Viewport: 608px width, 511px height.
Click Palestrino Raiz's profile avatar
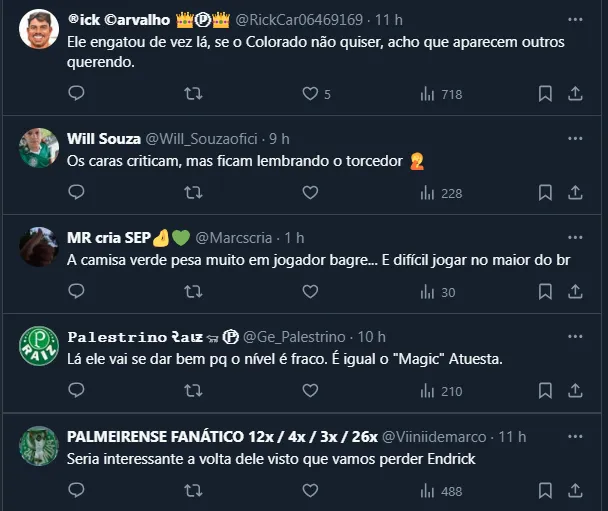(x=39, y=346)
